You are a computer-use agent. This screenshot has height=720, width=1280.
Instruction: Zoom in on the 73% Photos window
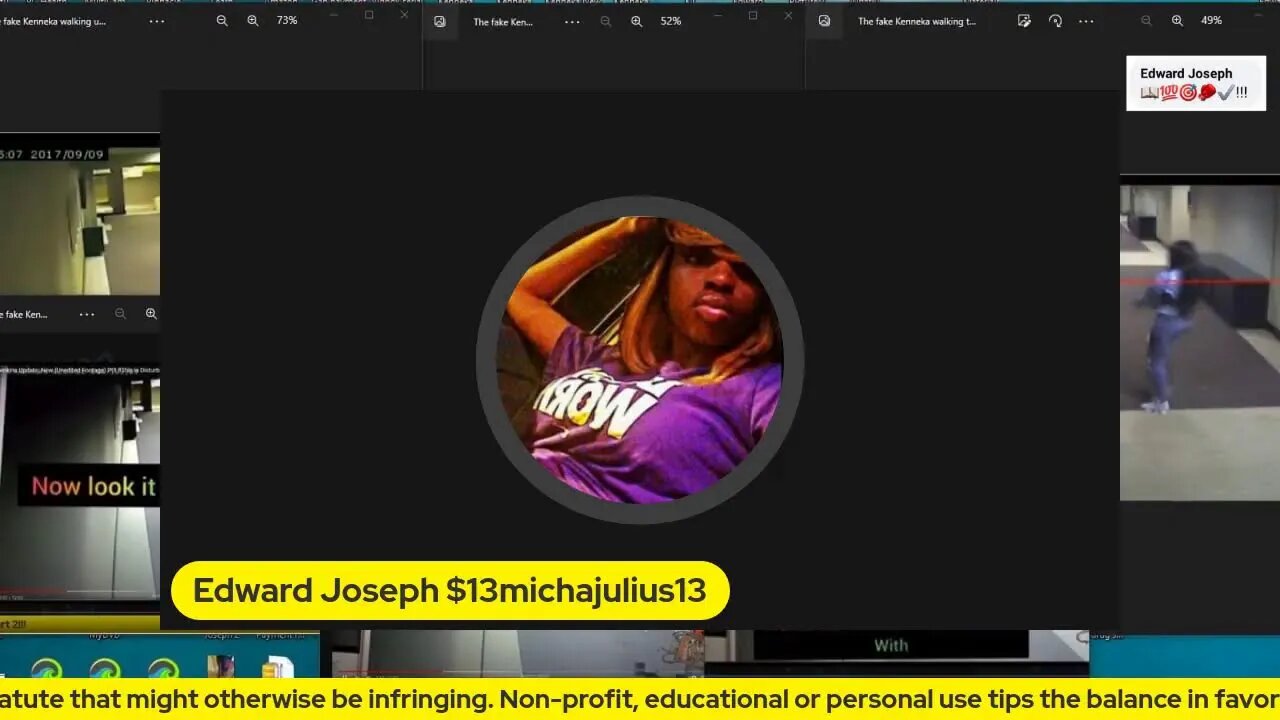(253, 21)
